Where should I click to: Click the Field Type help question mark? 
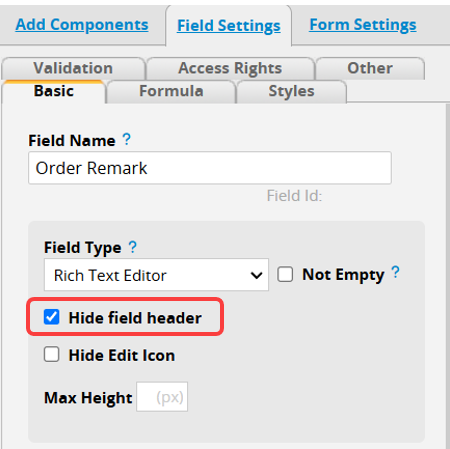pyautogui.click(x=132, y=247)
